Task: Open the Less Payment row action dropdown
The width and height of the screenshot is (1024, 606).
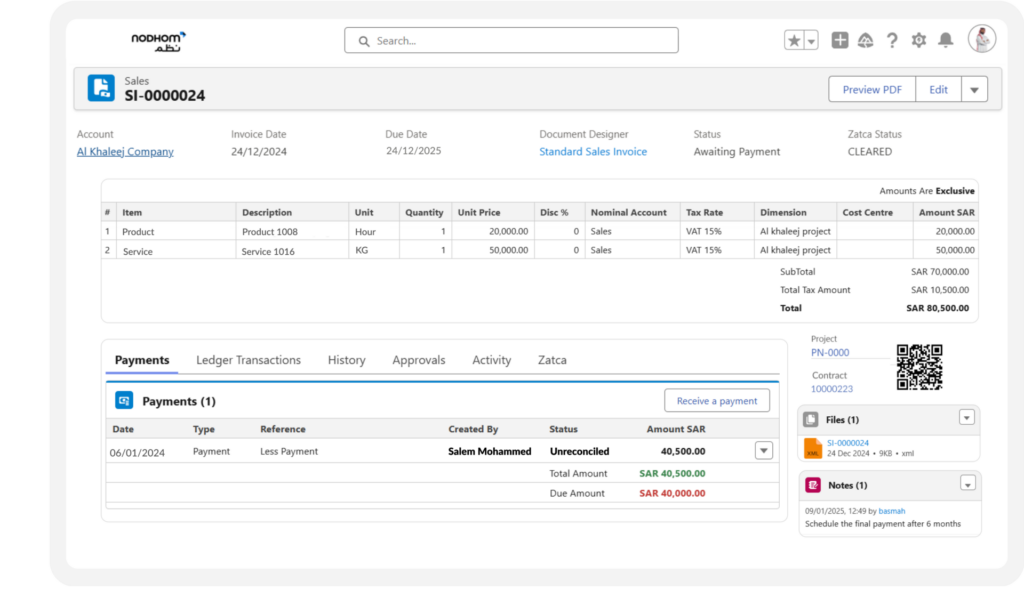Action: click(x=764, y=451)
